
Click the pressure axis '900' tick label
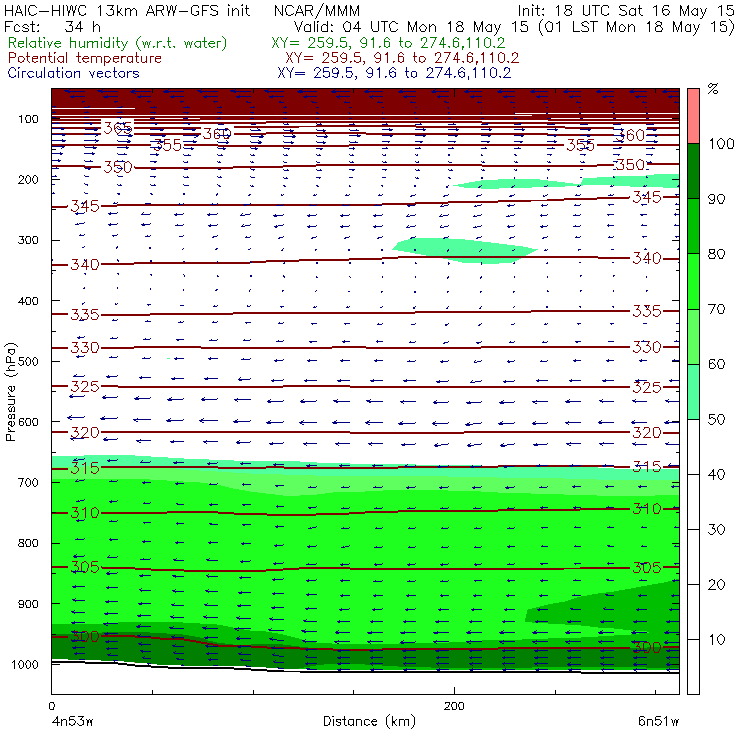click(28, 604)
